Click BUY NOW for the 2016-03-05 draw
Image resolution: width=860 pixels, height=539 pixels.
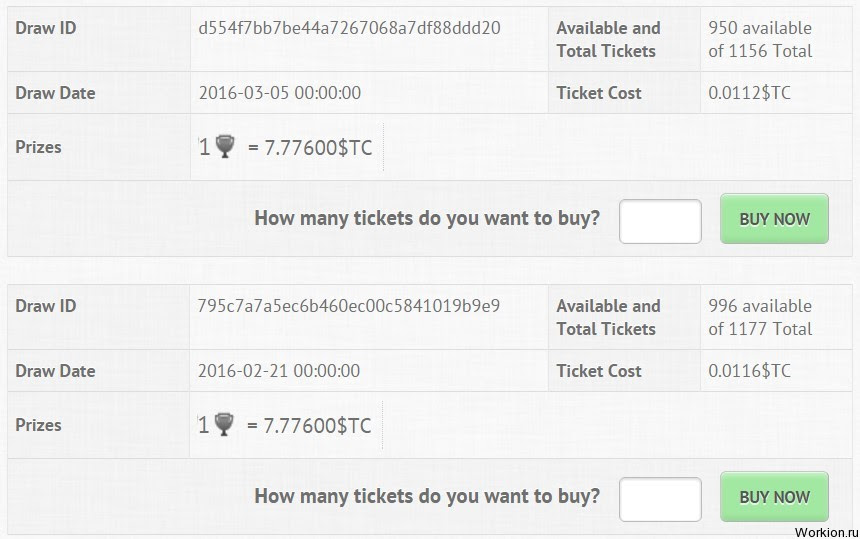pos(774,219)
